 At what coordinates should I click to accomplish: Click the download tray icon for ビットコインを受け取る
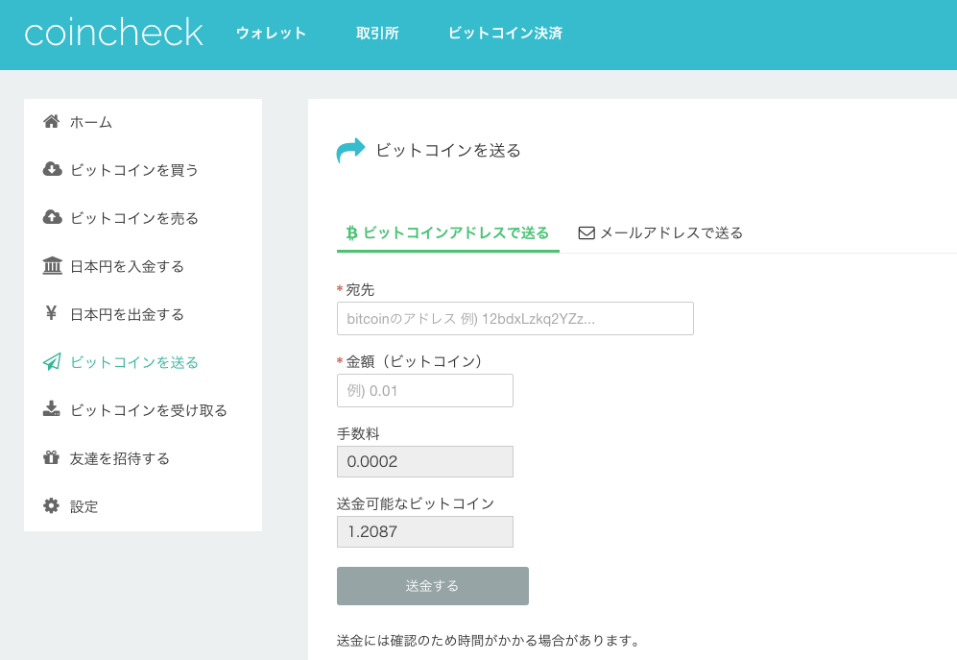pos(51,409)
